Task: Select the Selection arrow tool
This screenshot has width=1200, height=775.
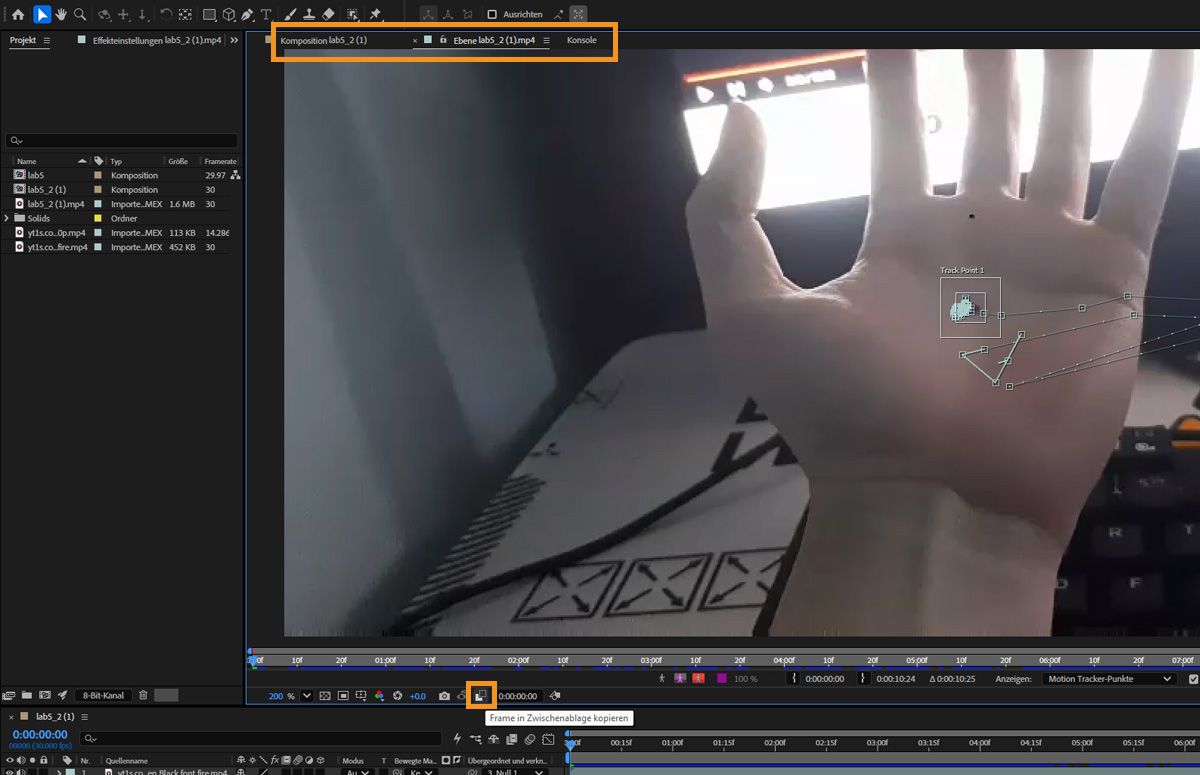Action: coord(41,15)
